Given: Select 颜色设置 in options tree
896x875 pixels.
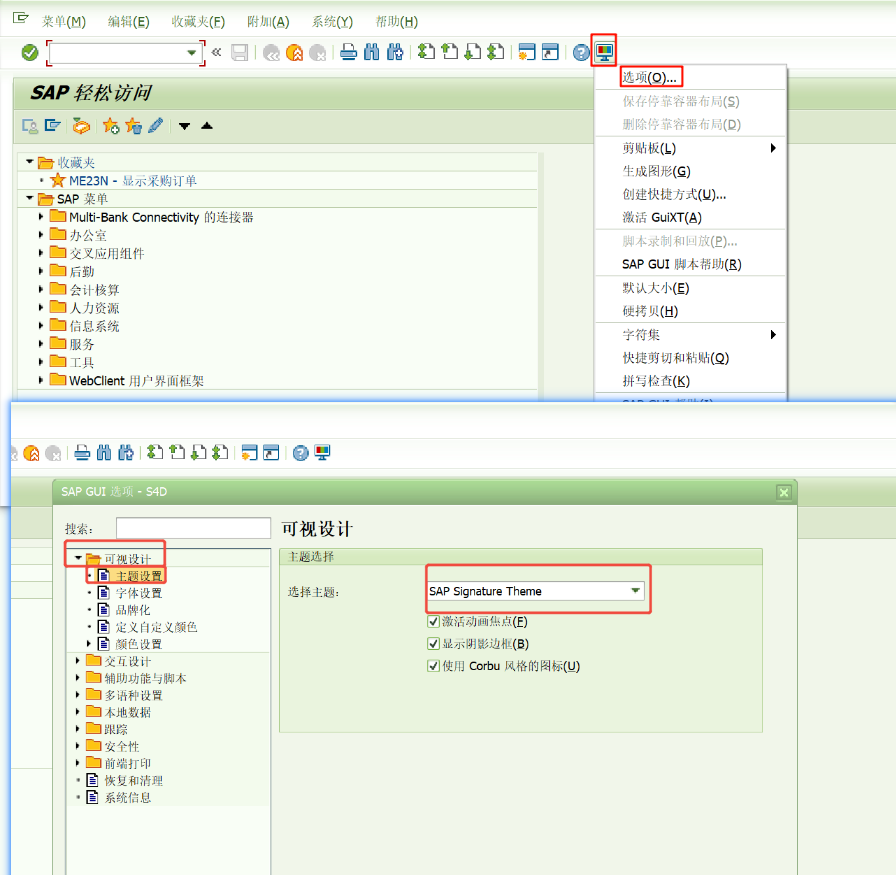Looking at the screenshot, I should point(139,644).
